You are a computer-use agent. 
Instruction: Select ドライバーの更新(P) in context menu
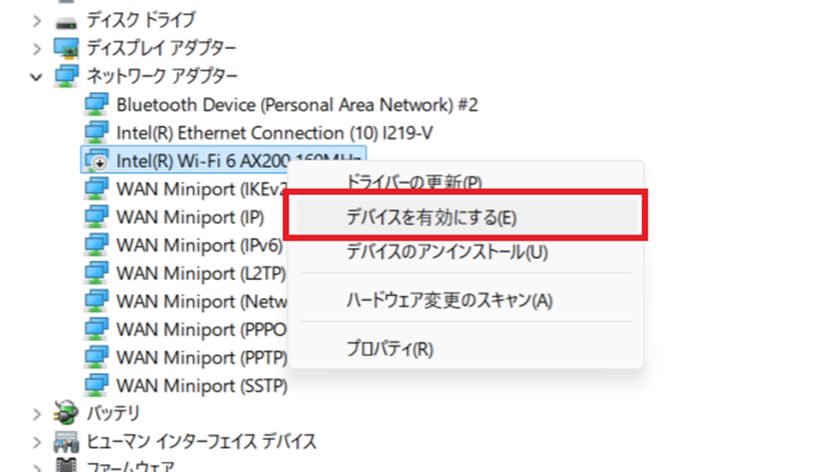(x=414, y=183)
